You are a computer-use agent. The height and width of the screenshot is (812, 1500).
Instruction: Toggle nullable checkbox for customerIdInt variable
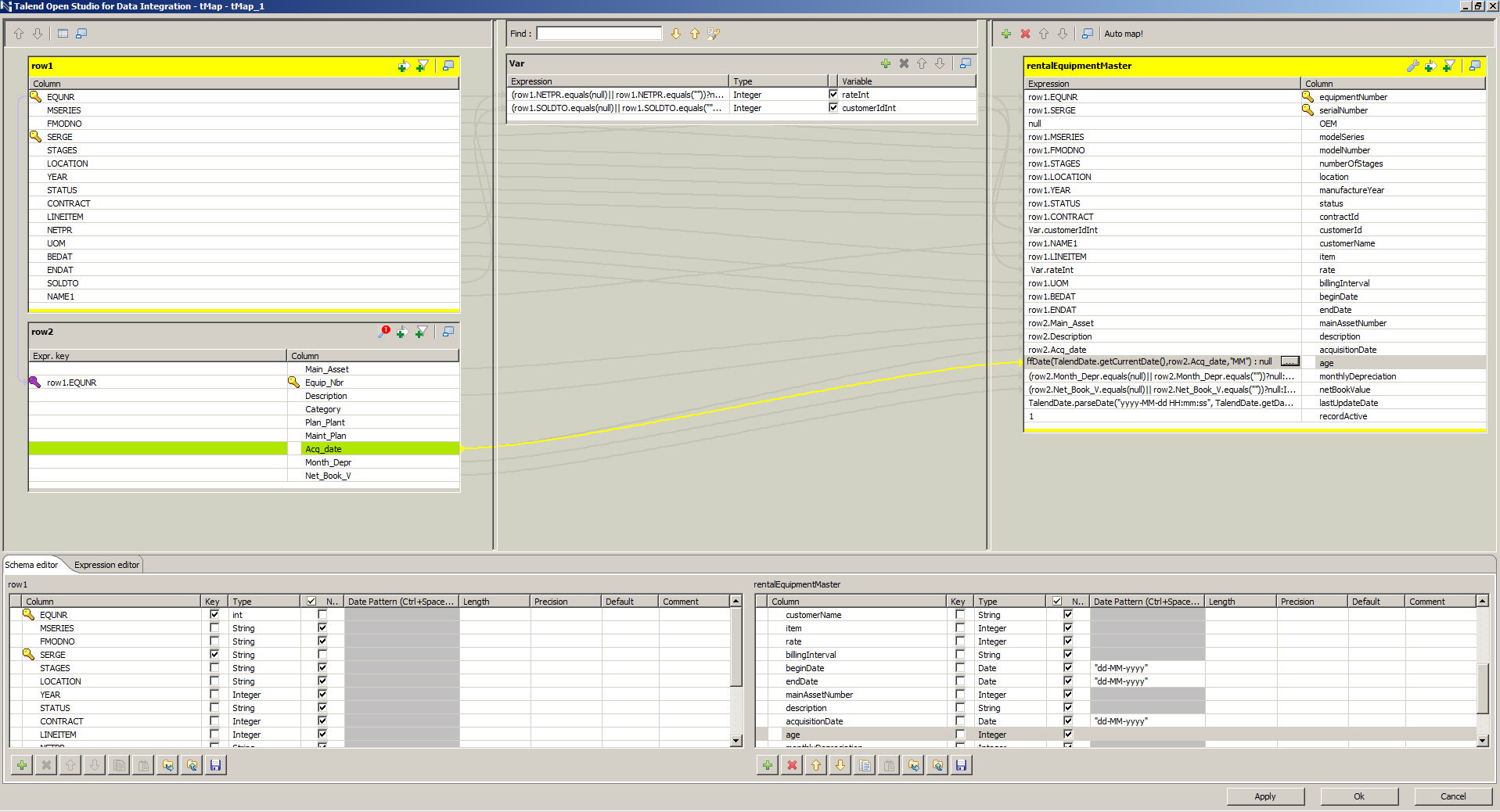tap(833, 107)
